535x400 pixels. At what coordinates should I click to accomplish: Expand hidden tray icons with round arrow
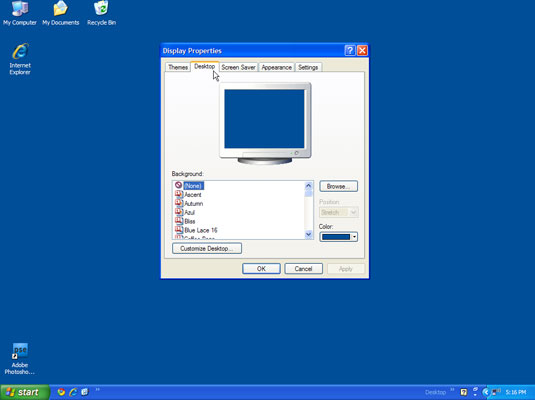[486, 392]
